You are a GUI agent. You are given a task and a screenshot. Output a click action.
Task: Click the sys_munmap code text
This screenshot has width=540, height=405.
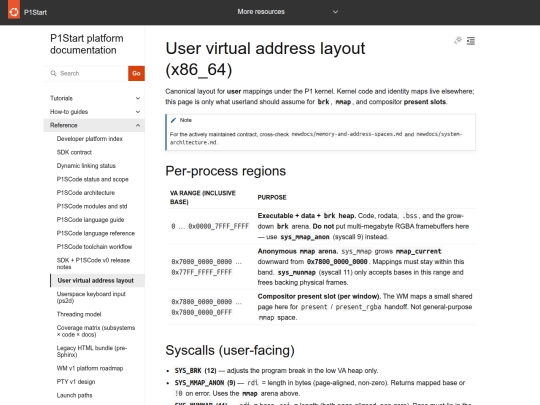click(x=297, y=272)
